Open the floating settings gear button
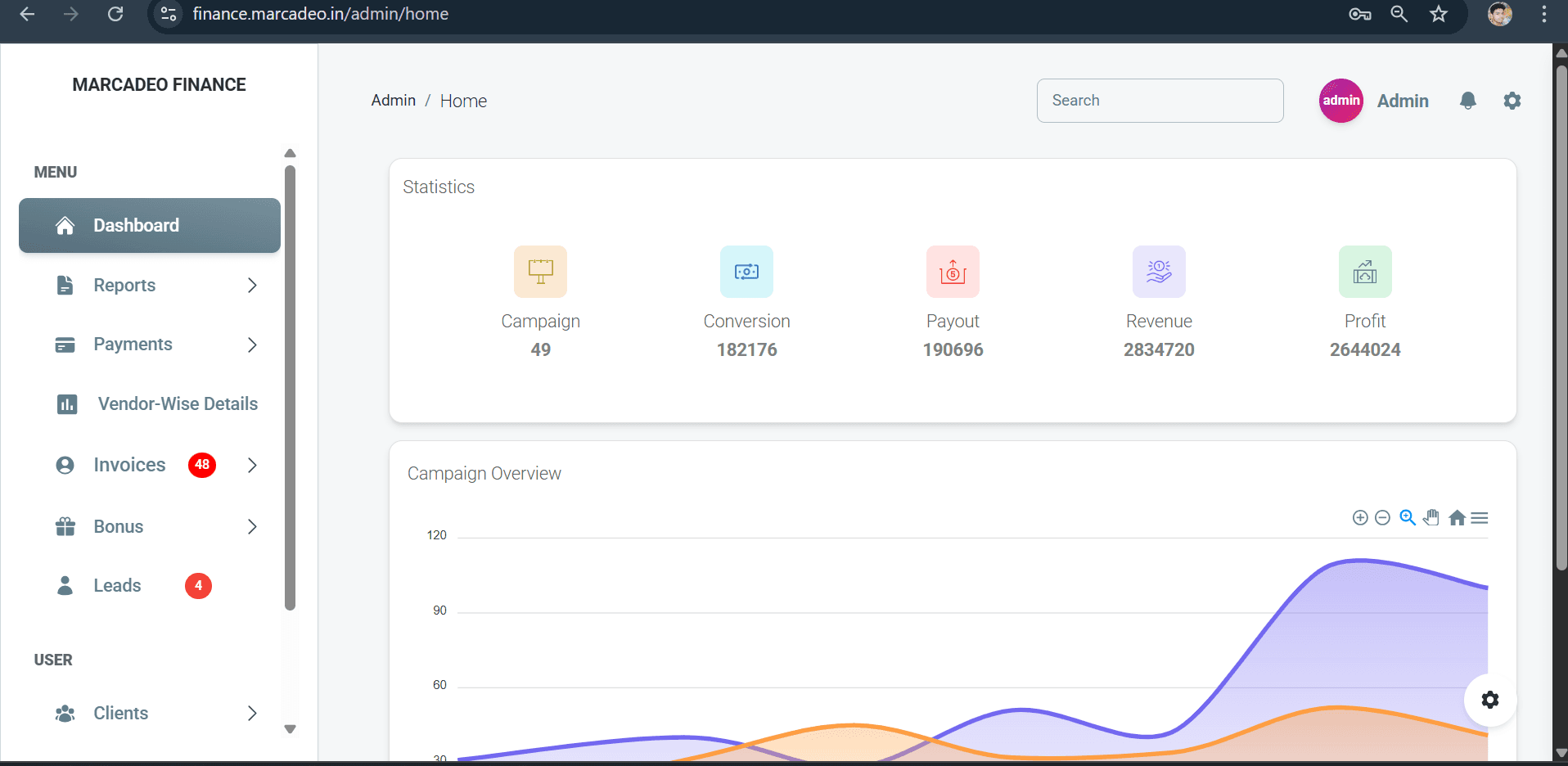 (x=1491, y=700)
